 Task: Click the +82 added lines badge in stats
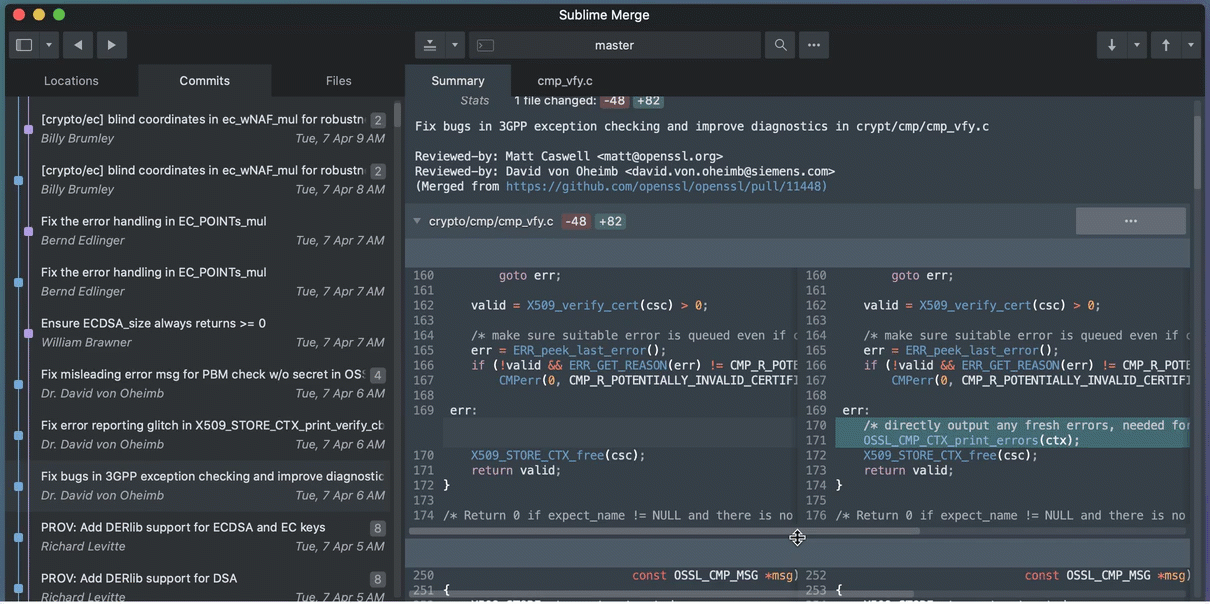coord(648,101)
